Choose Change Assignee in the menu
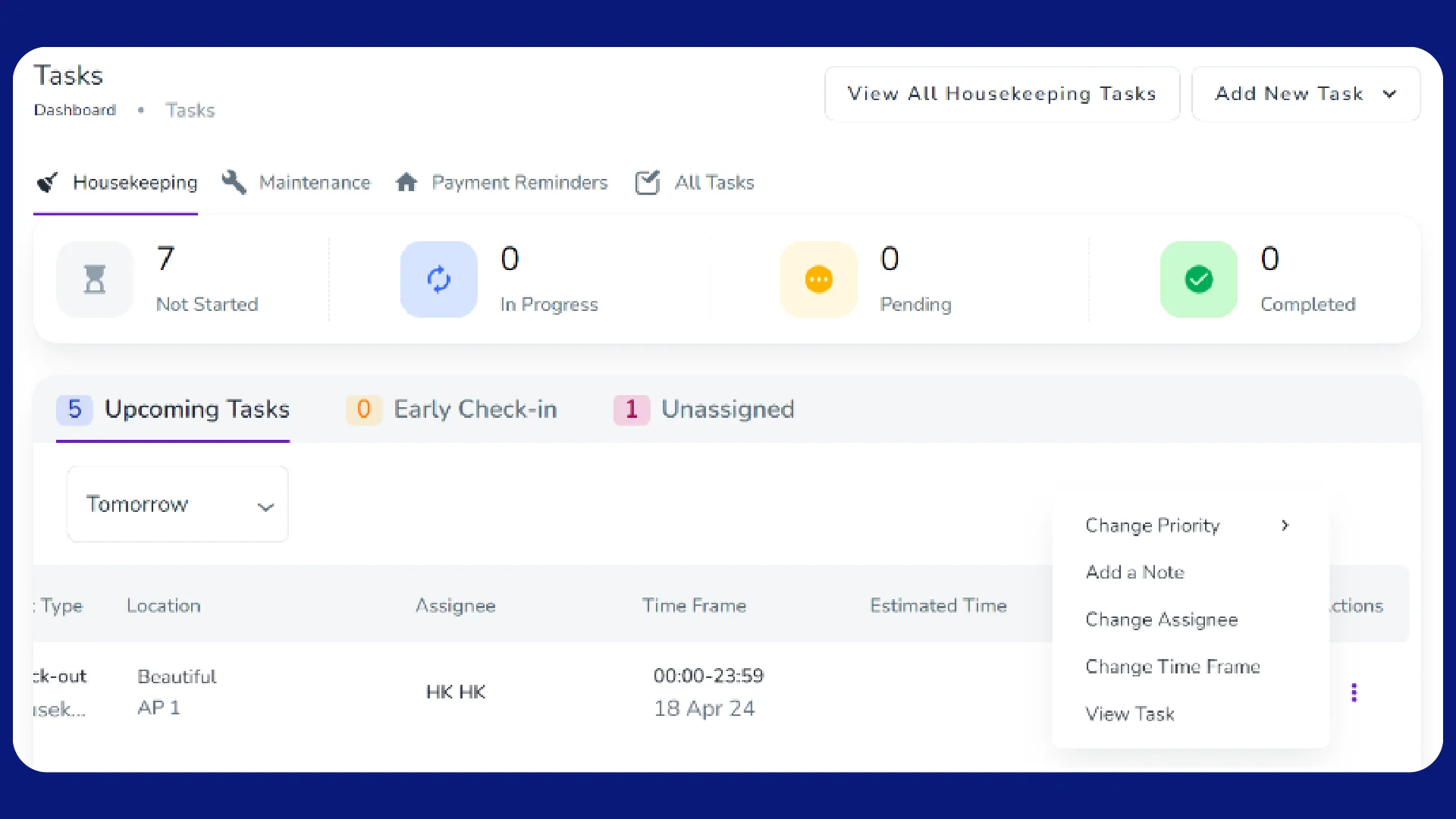 pos(1161,620)
